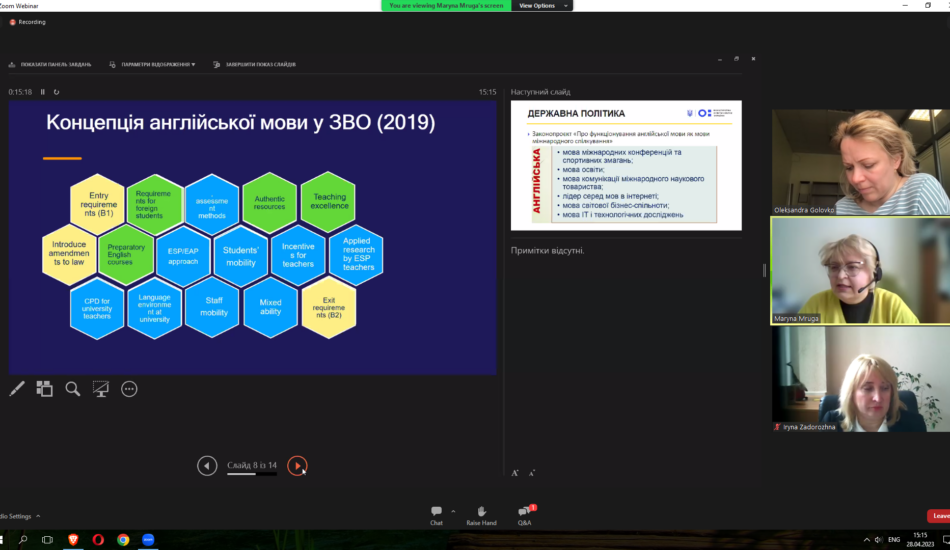Image resolution: width=950 pixels, height=550 pixels.
Task: Open the Zoom Chat panel
Action: 436,514
